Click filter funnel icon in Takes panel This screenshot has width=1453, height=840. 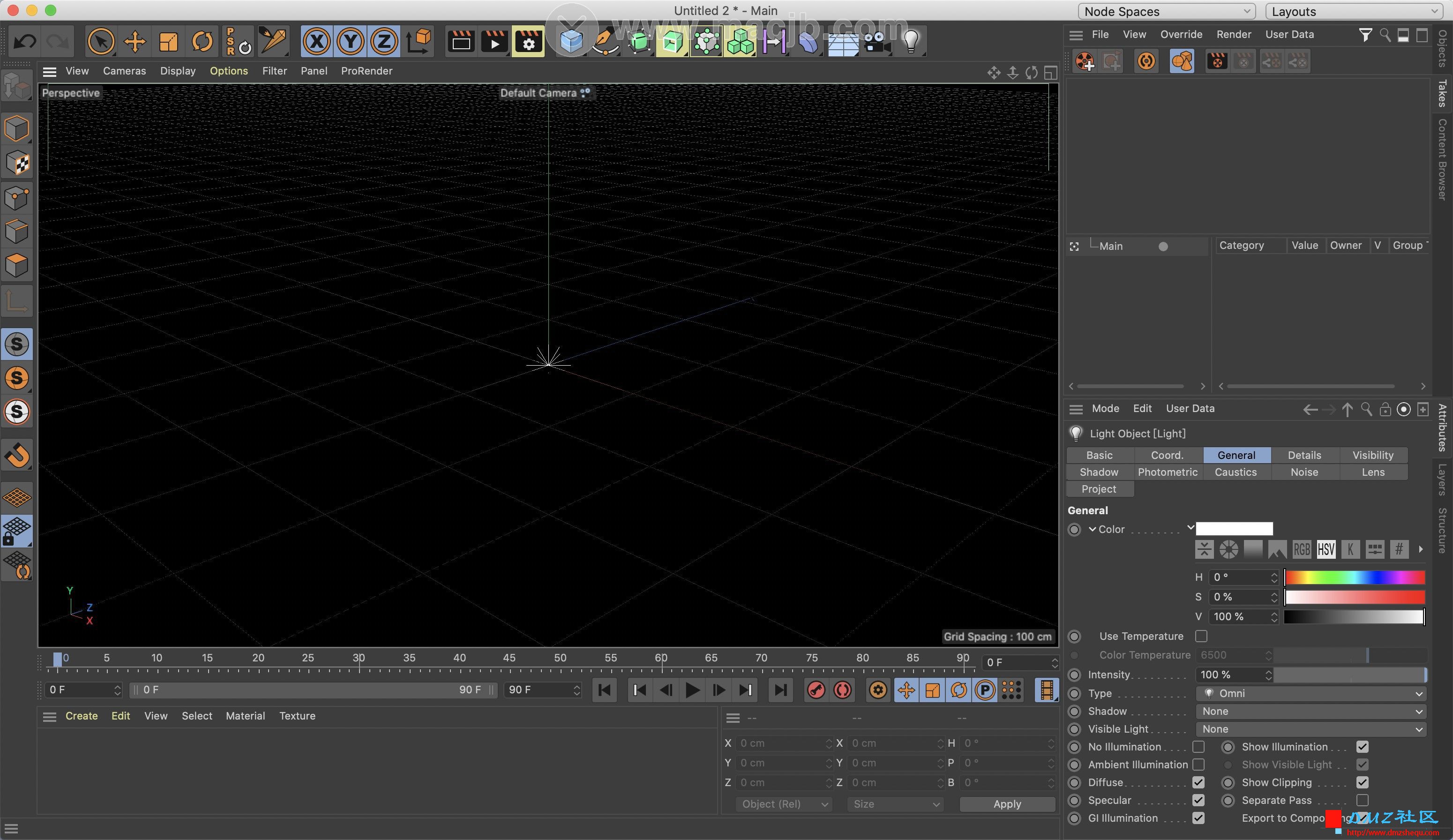(1365, 35)
